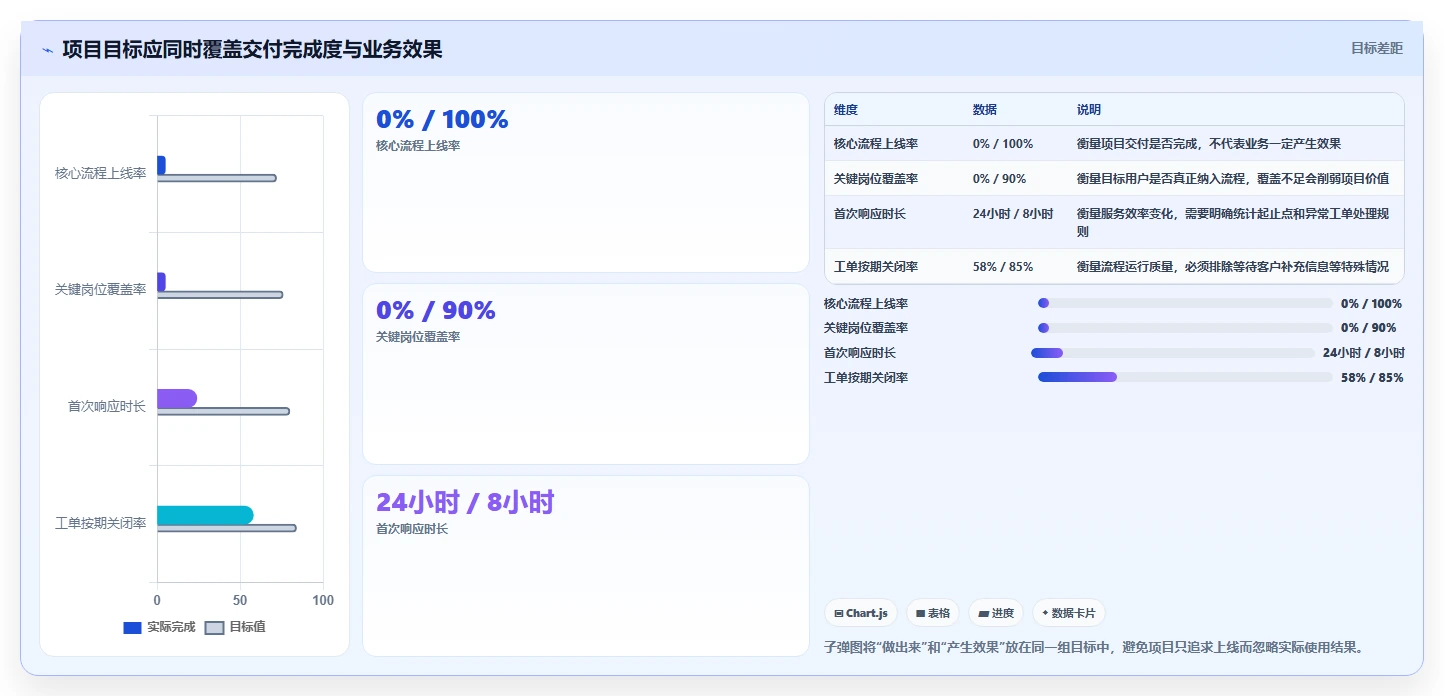This screenshot has width=1444, height=696.
Task: Click the 进度 tag chip
Action: (996, 613)
